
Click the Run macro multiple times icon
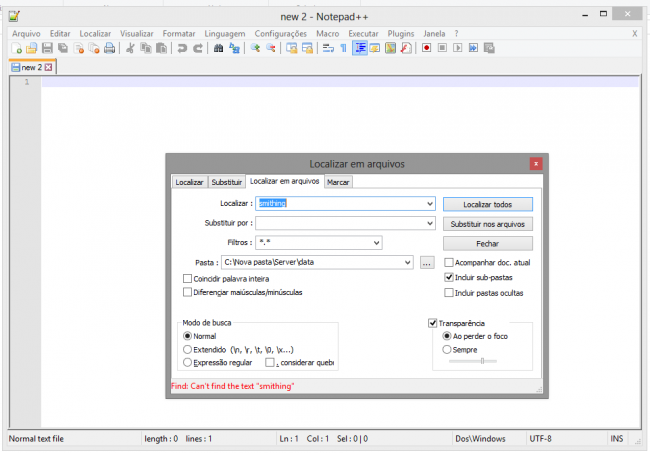[x=473, y=48]
